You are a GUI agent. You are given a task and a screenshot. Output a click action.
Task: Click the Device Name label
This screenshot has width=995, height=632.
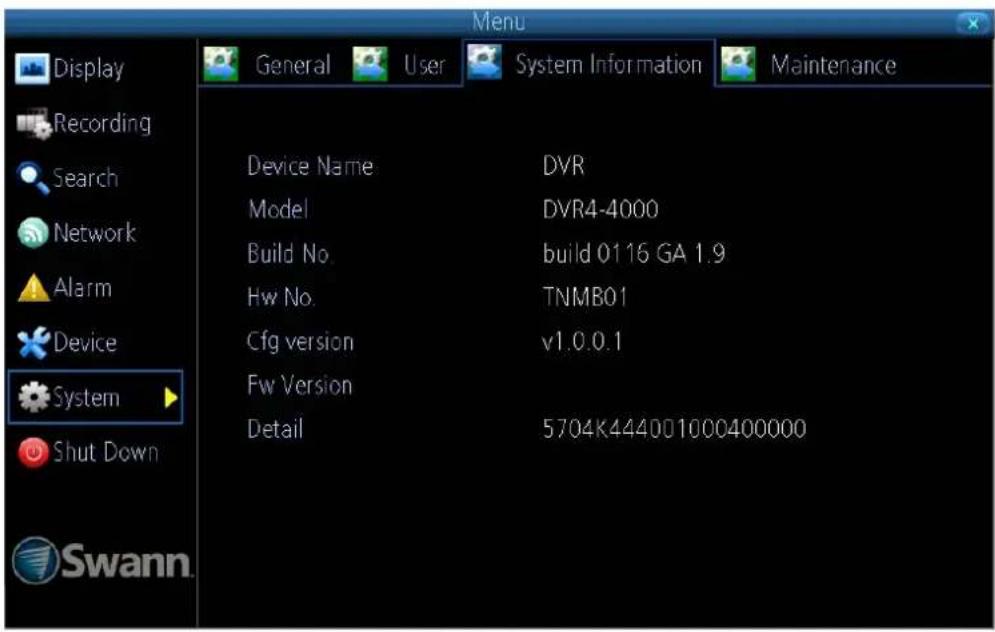[x=310, y=166]
